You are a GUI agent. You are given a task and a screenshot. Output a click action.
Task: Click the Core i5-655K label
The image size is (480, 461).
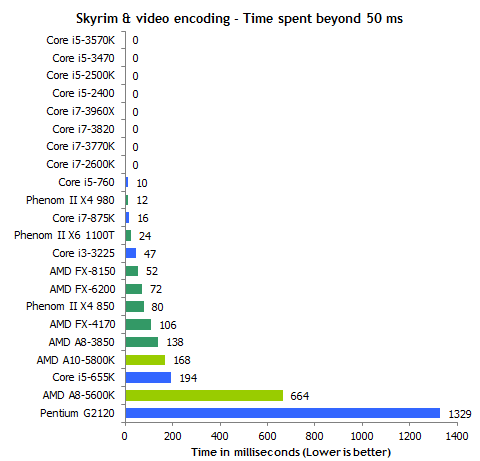coord(83,377)
